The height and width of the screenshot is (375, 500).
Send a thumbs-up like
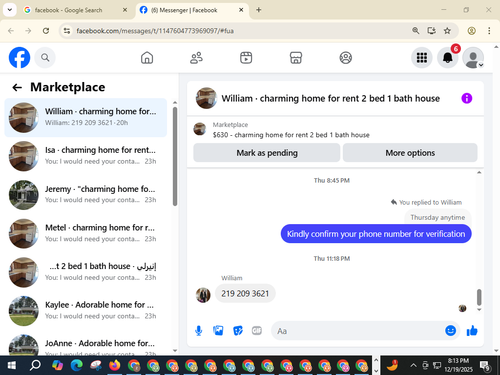[x=472, y=331]
